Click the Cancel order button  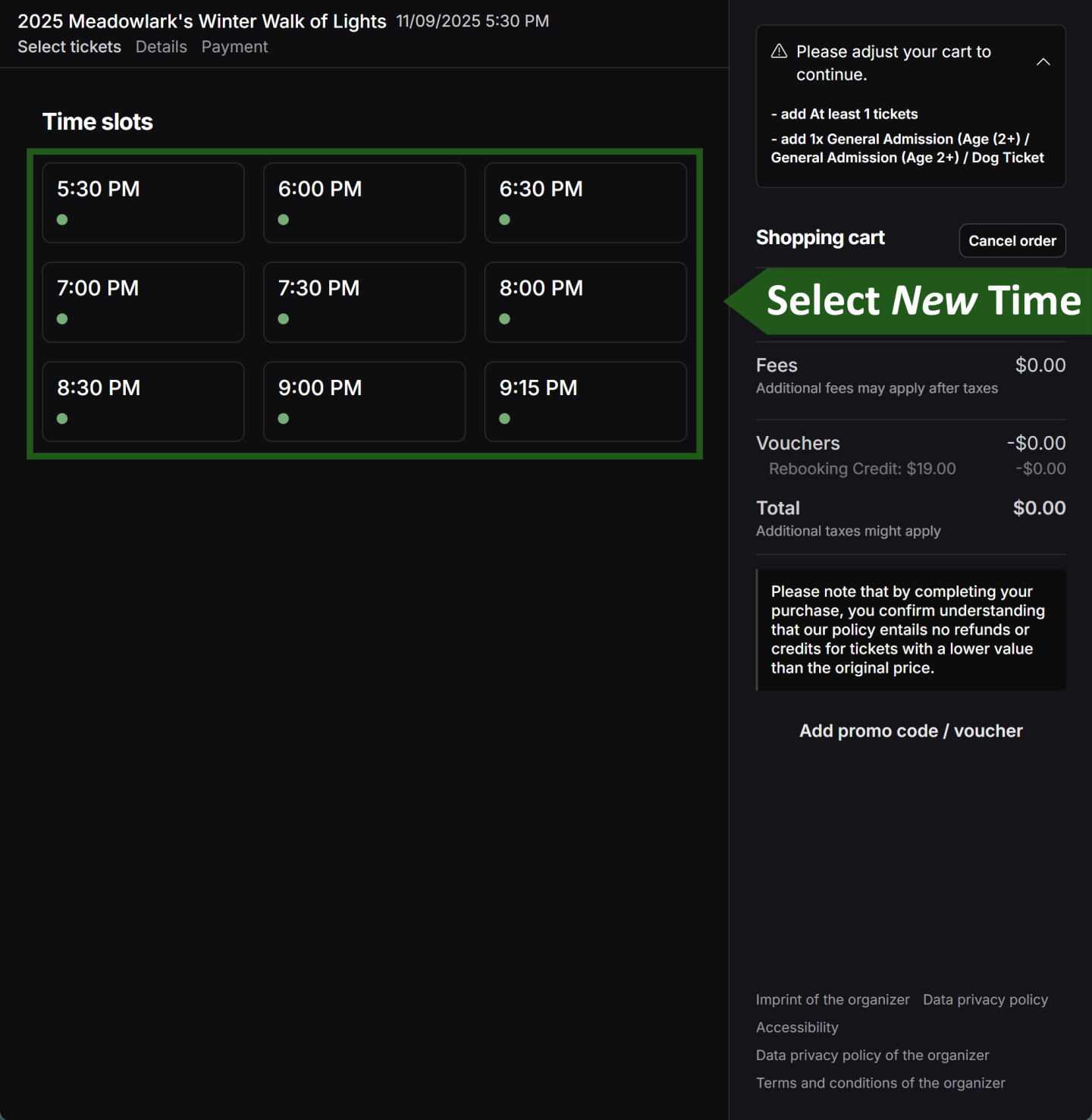(x=1012, y=240)
